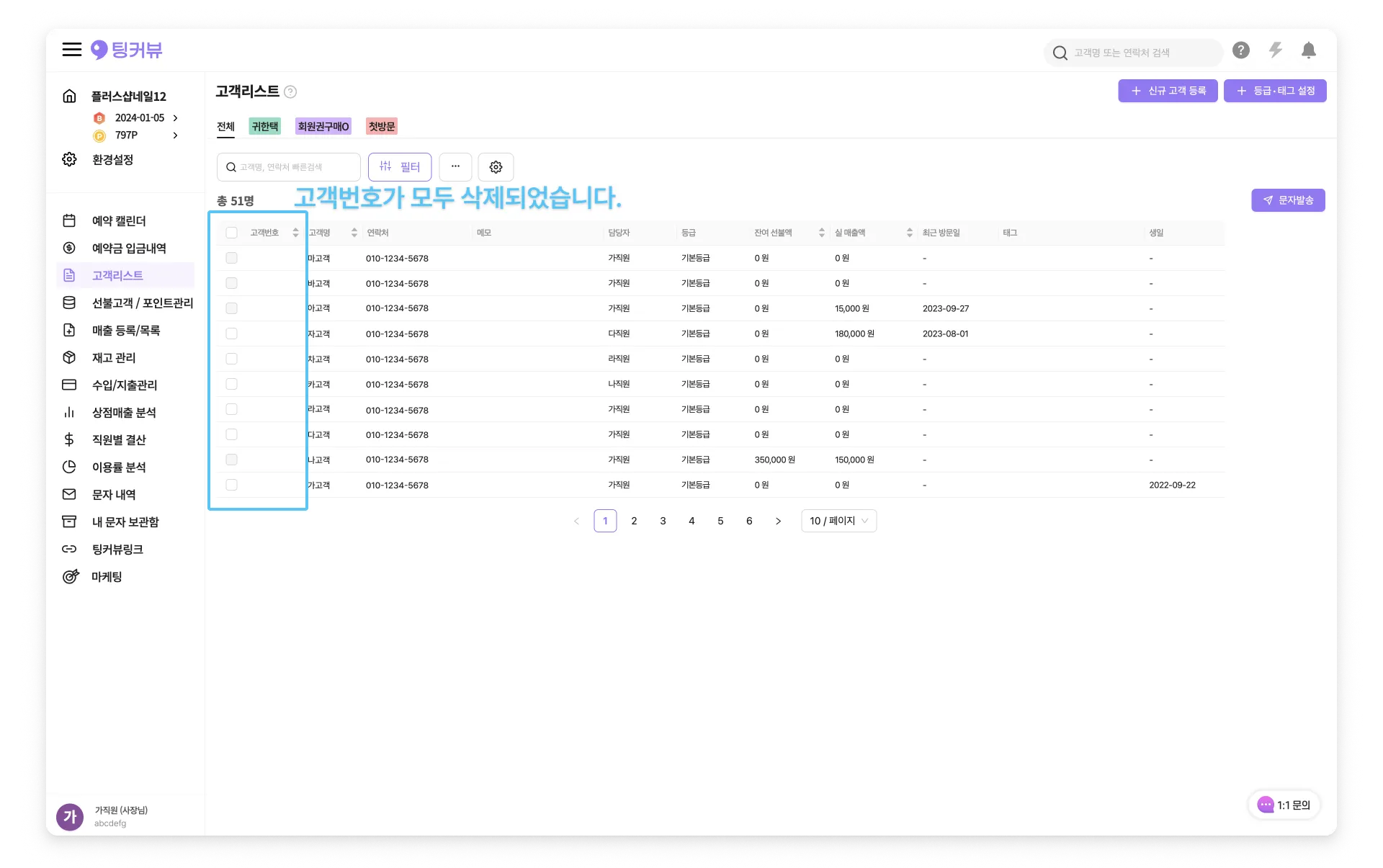1383x868 pixels.
Task: Click the table settings gear icon
Action: 496,167
